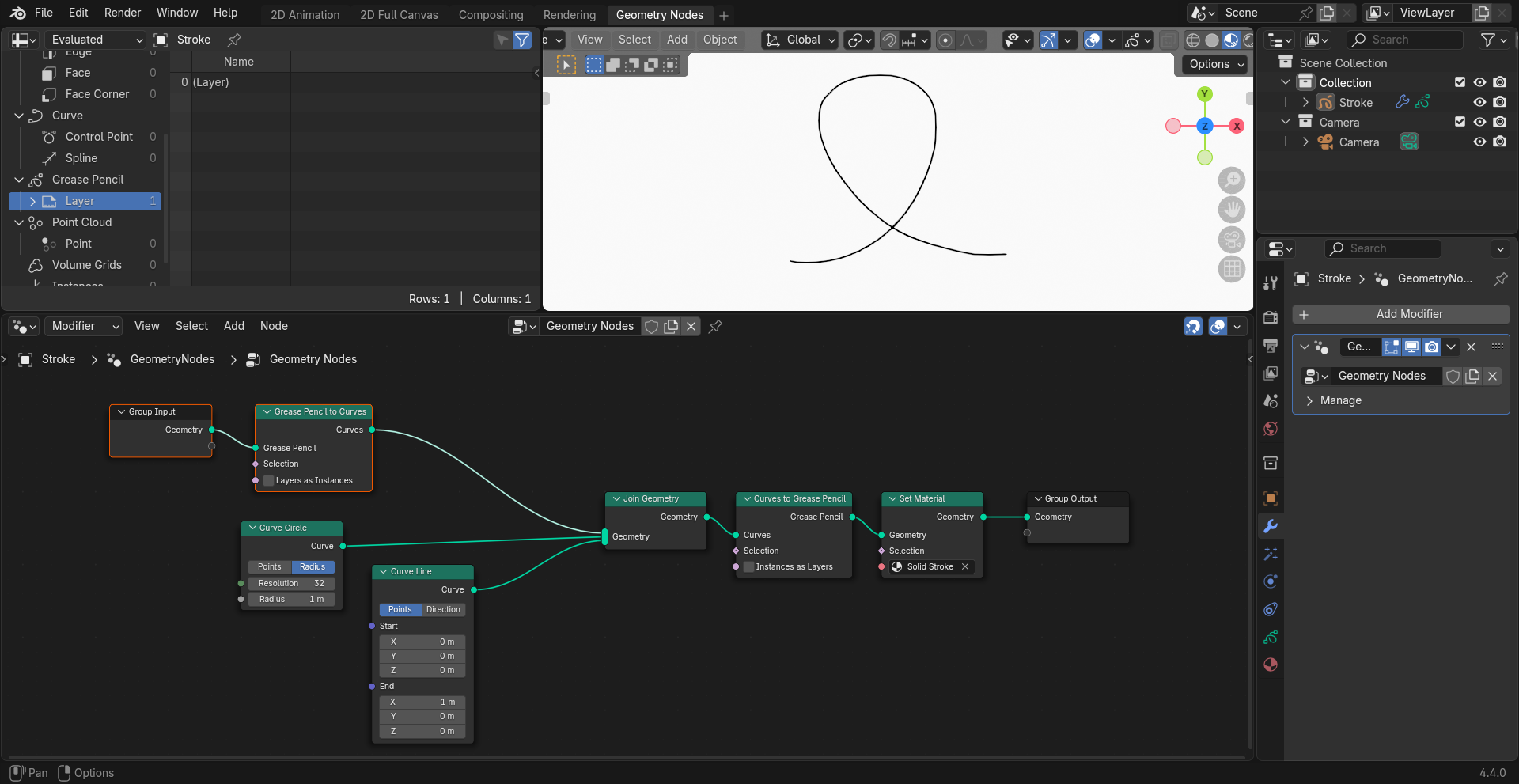Expand the Manage panel
The height and width of the screenshot is (784, 1519).
point(1340,400)
